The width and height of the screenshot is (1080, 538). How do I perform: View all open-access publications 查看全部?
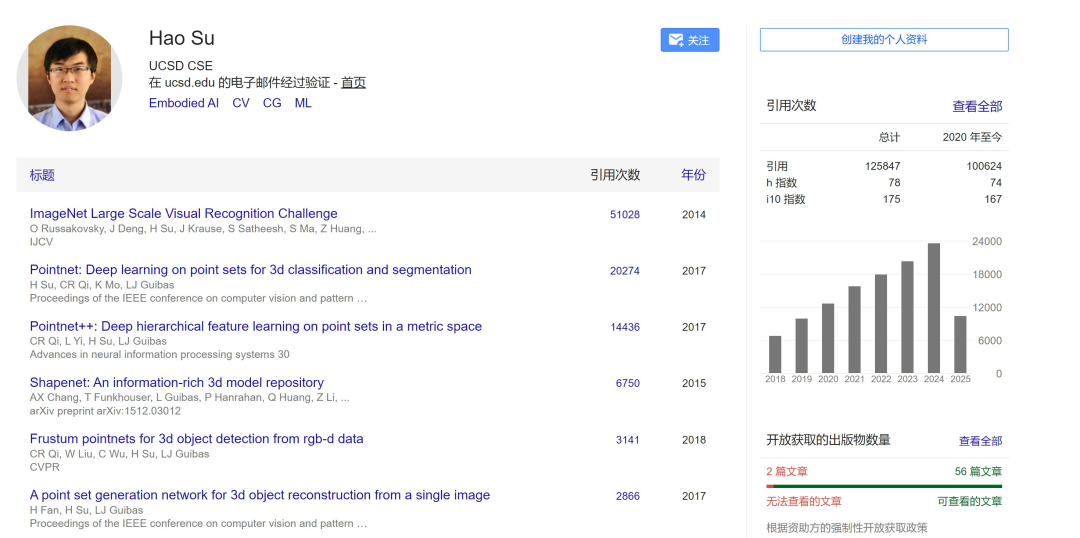981,441
